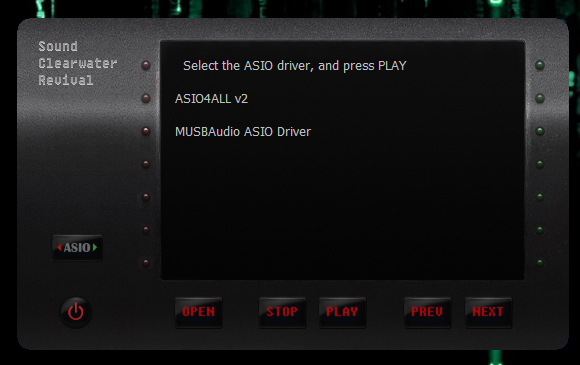Click green LED right of instruction header line

(540, 65)
